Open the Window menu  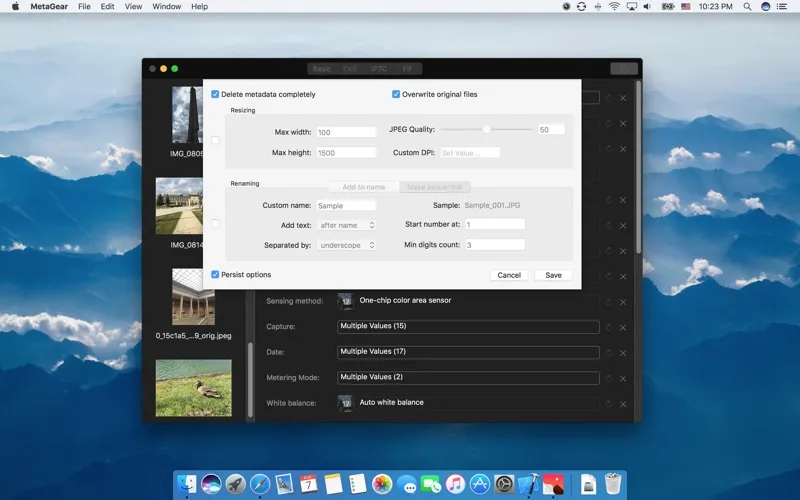(166, 7)
